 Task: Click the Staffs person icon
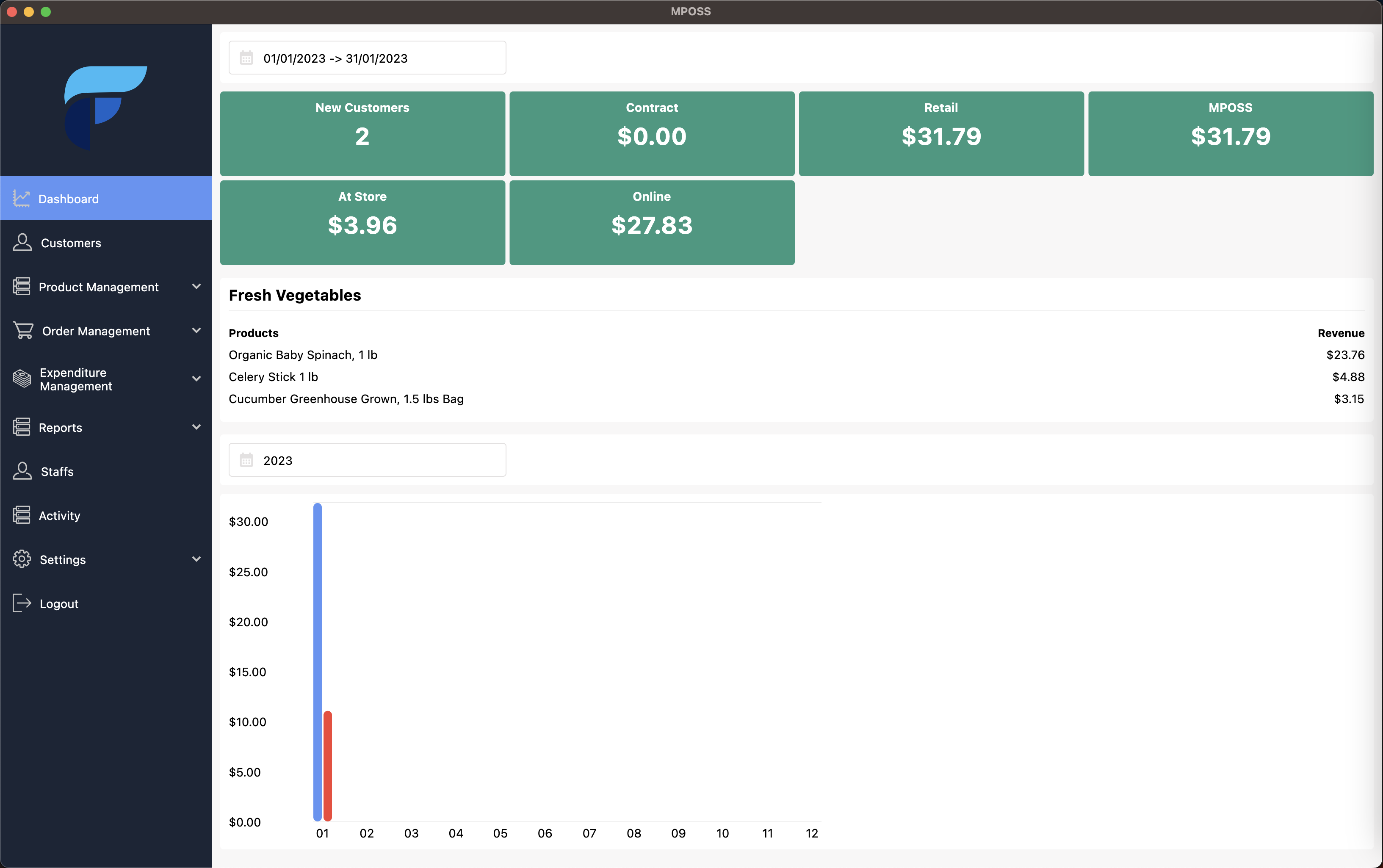tap(22, 471)
